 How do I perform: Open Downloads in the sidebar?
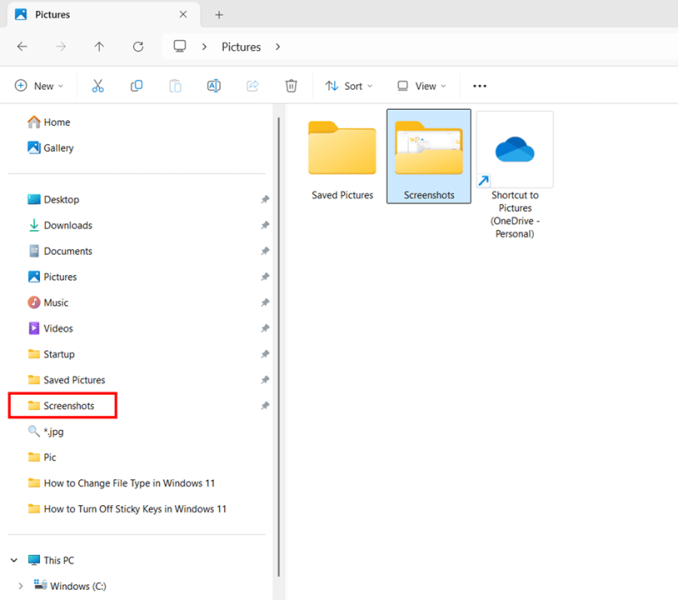(x=60, y=225)
